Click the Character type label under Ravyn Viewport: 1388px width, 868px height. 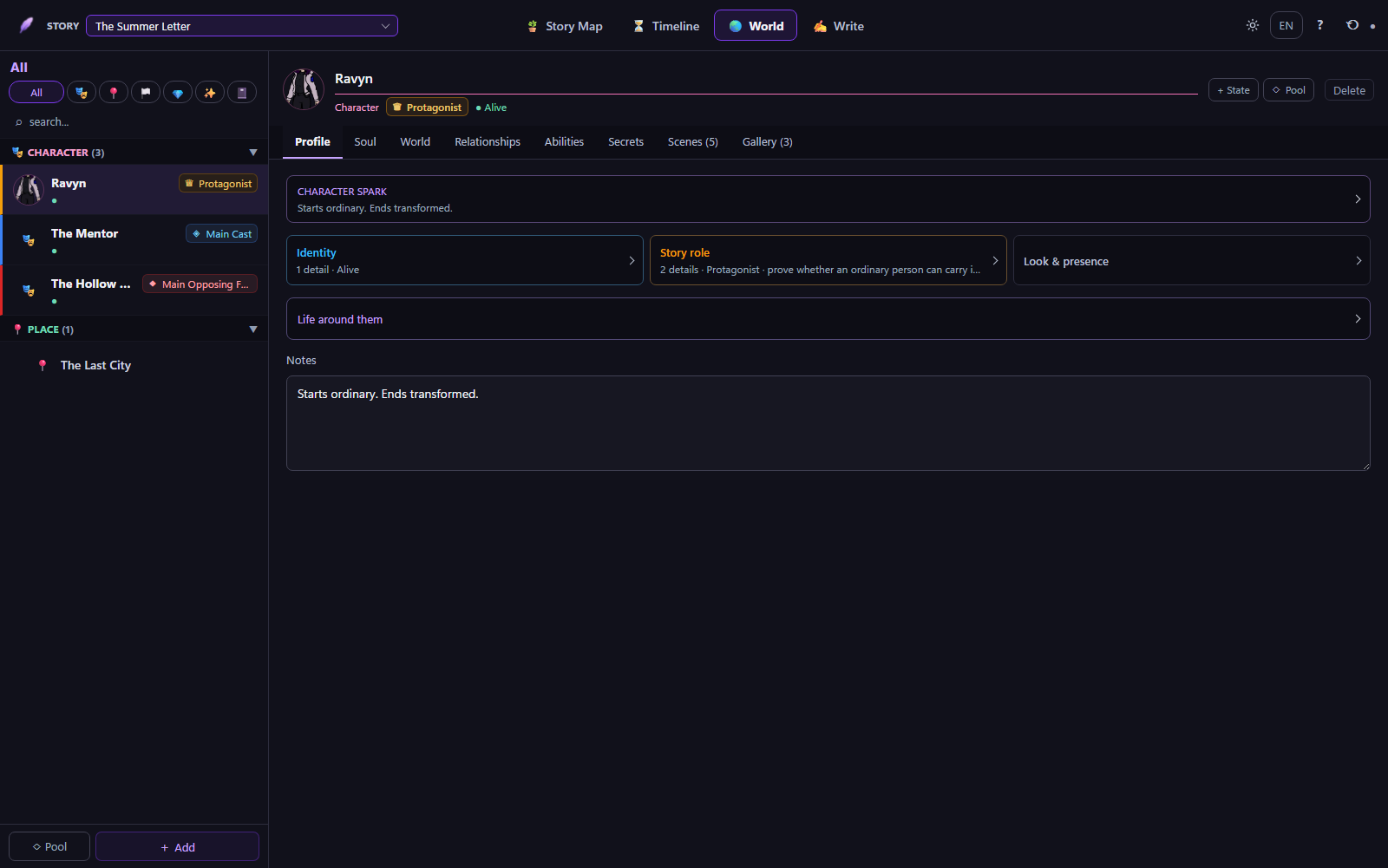pos(357,108)
